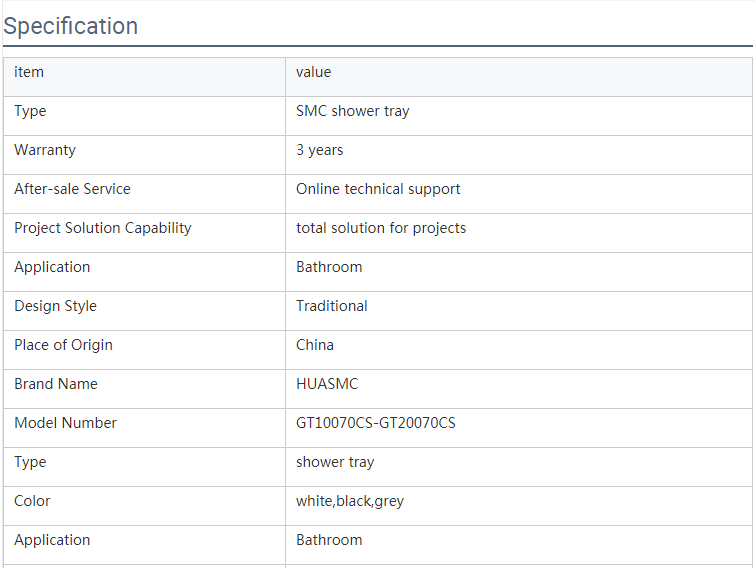This screenshot has height=568, width=755.
Task: Select the '3 years' warranty value
Action: (x=319, y=150)
